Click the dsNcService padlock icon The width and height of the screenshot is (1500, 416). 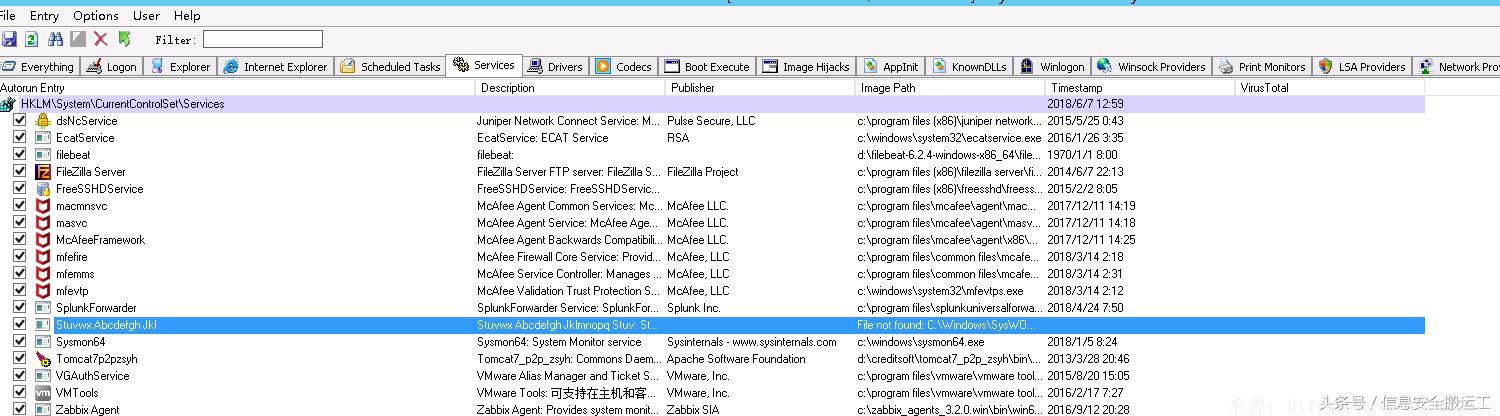coord(43,121)
